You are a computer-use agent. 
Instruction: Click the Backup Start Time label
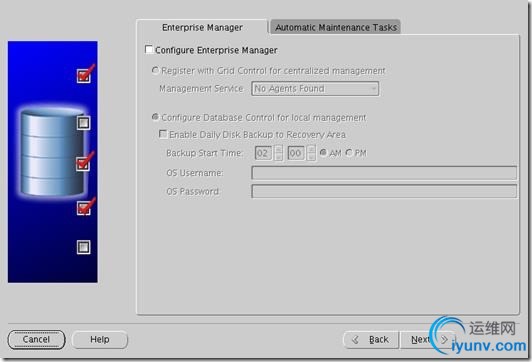pos(204,153)
